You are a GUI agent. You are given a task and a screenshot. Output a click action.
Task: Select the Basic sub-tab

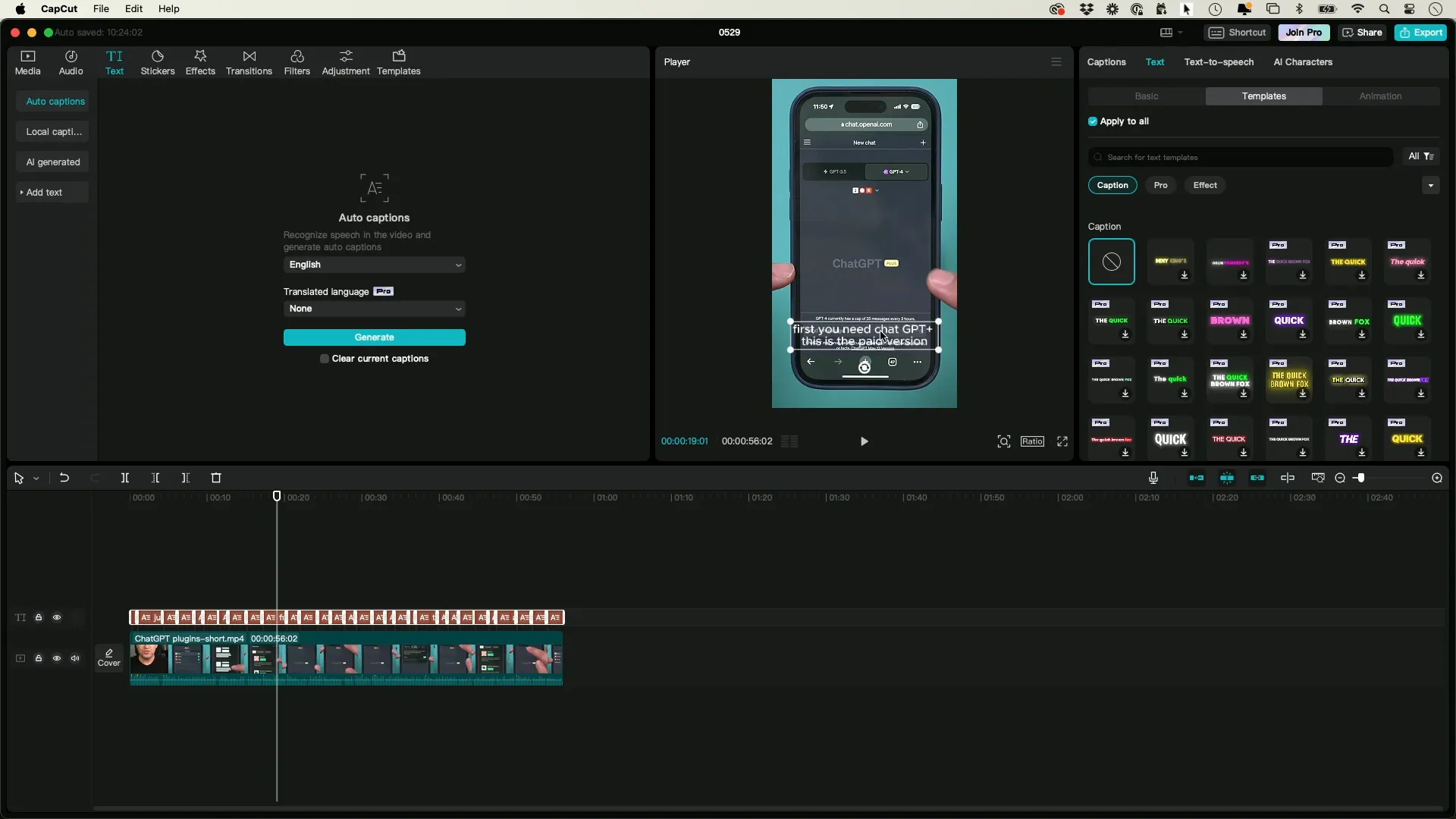pyautogui.click(x=1147, y=96)
